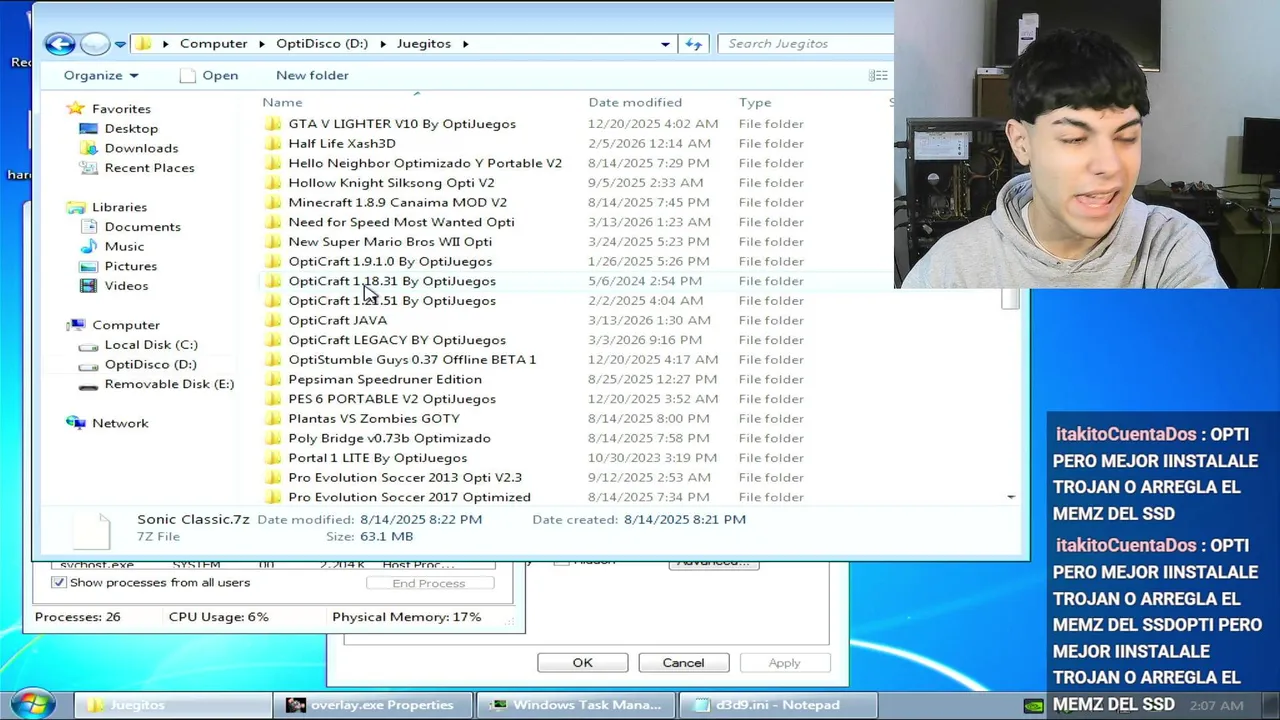The width and height of the screenshot is (1280, 720).
Task: Click the Forward navigation arrow in Explorer
Action: coord(95,43)
